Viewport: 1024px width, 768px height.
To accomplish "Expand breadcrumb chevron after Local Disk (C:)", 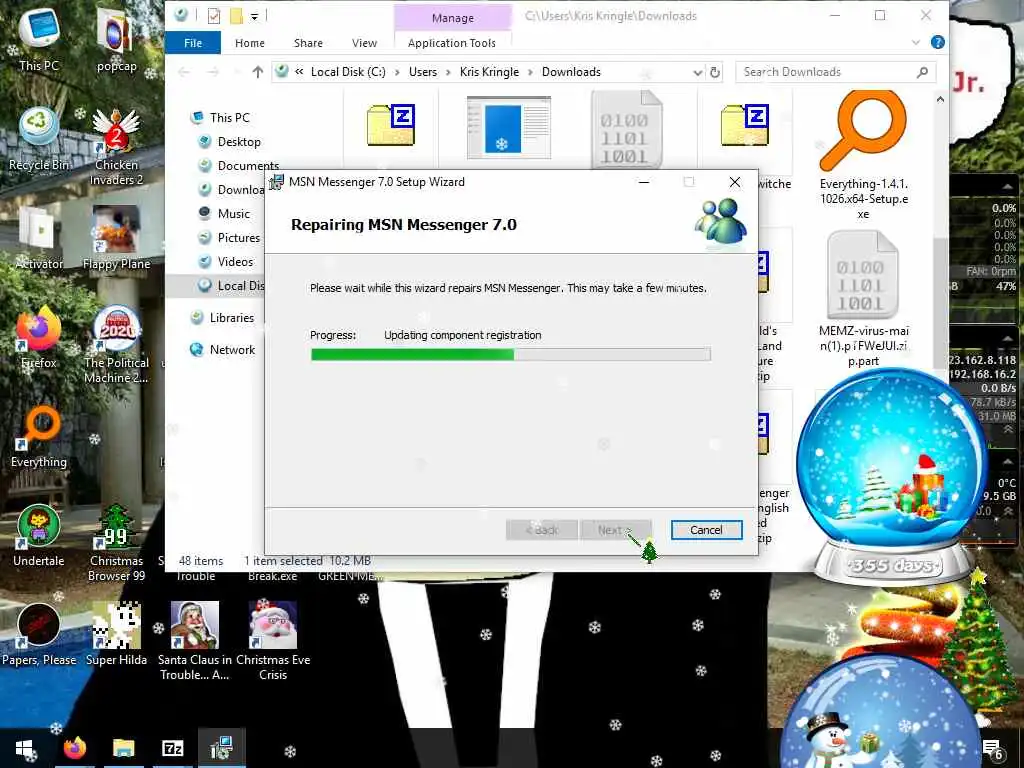I will pos(397,72).
